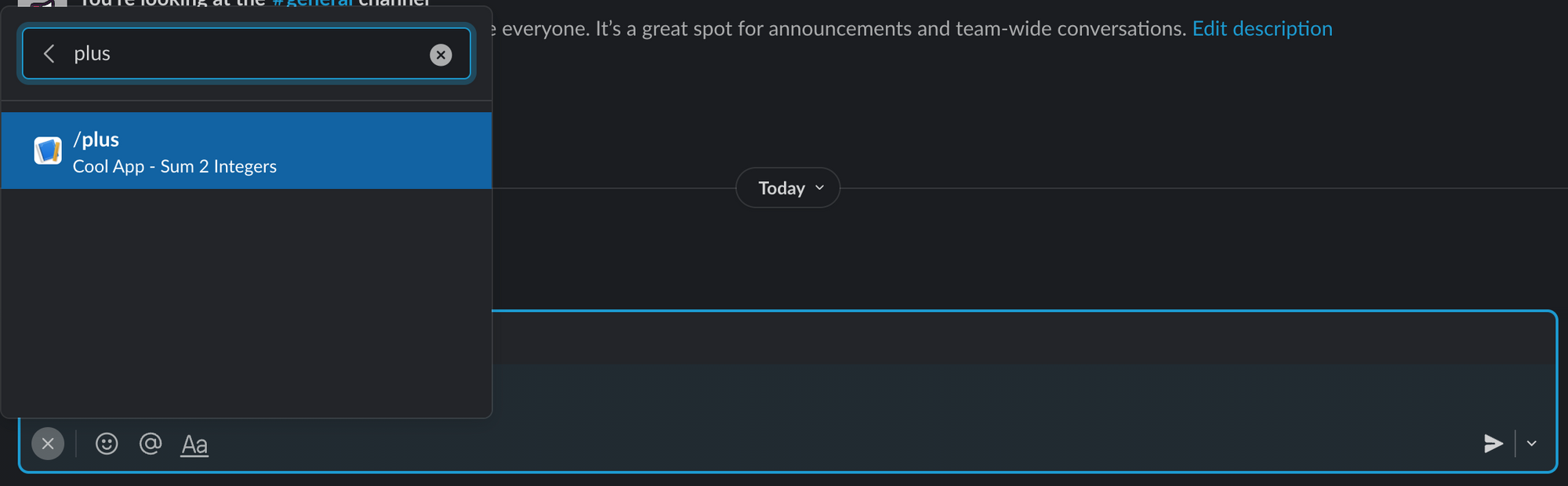The width and height of the screenshot is (1568, 486).
Task: Select the Cool App icon beside /plus
Action: point(47,151)
